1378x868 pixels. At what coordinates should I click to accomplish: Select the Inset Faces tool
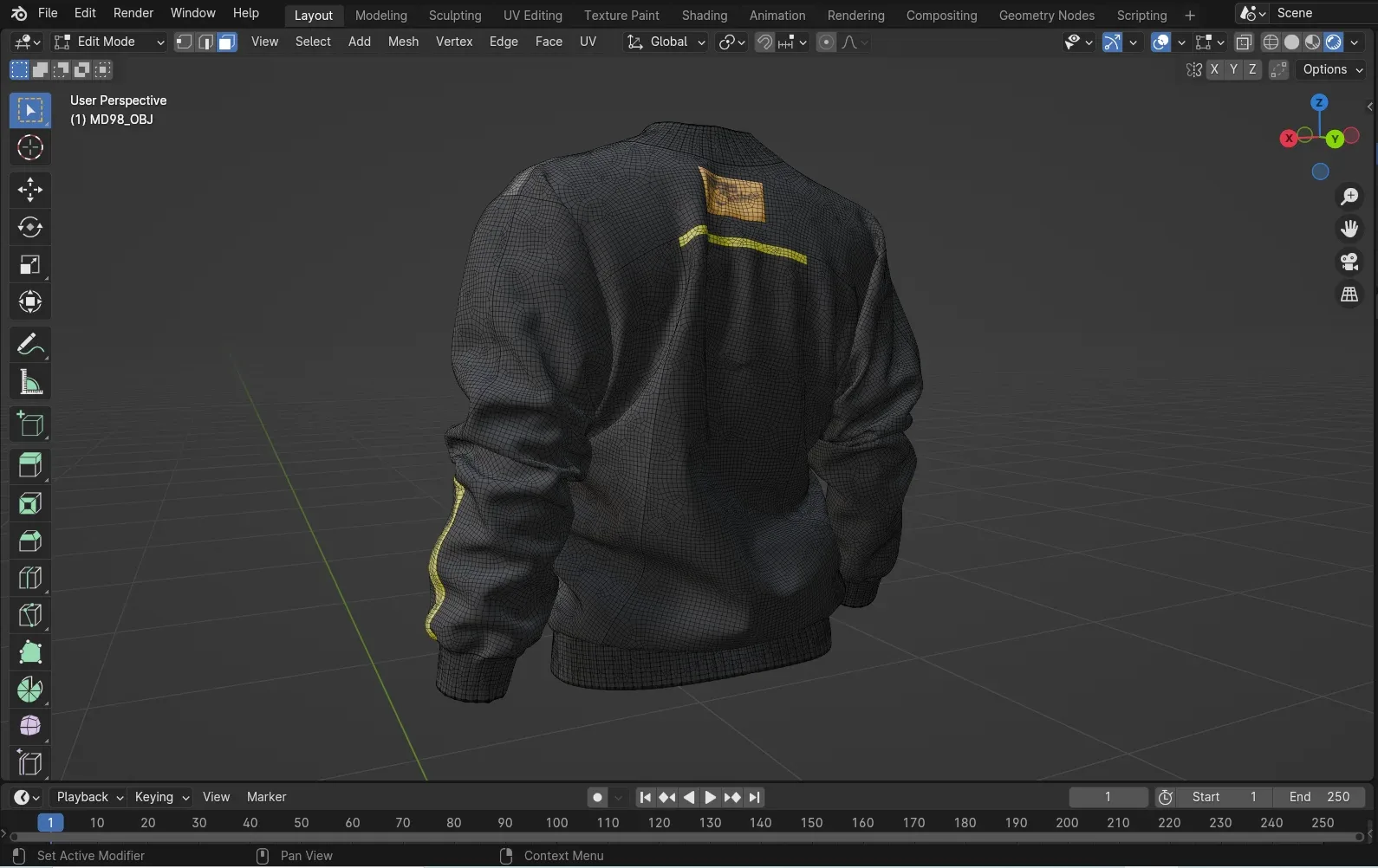[x=30, y=503]
